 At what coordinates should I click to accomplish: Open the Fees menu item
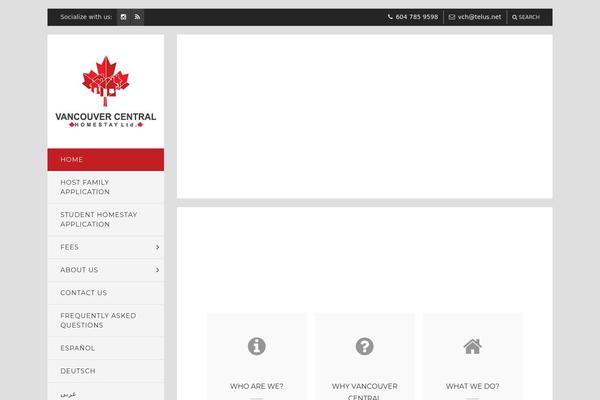pyautogui.click(x=106, y=247)
